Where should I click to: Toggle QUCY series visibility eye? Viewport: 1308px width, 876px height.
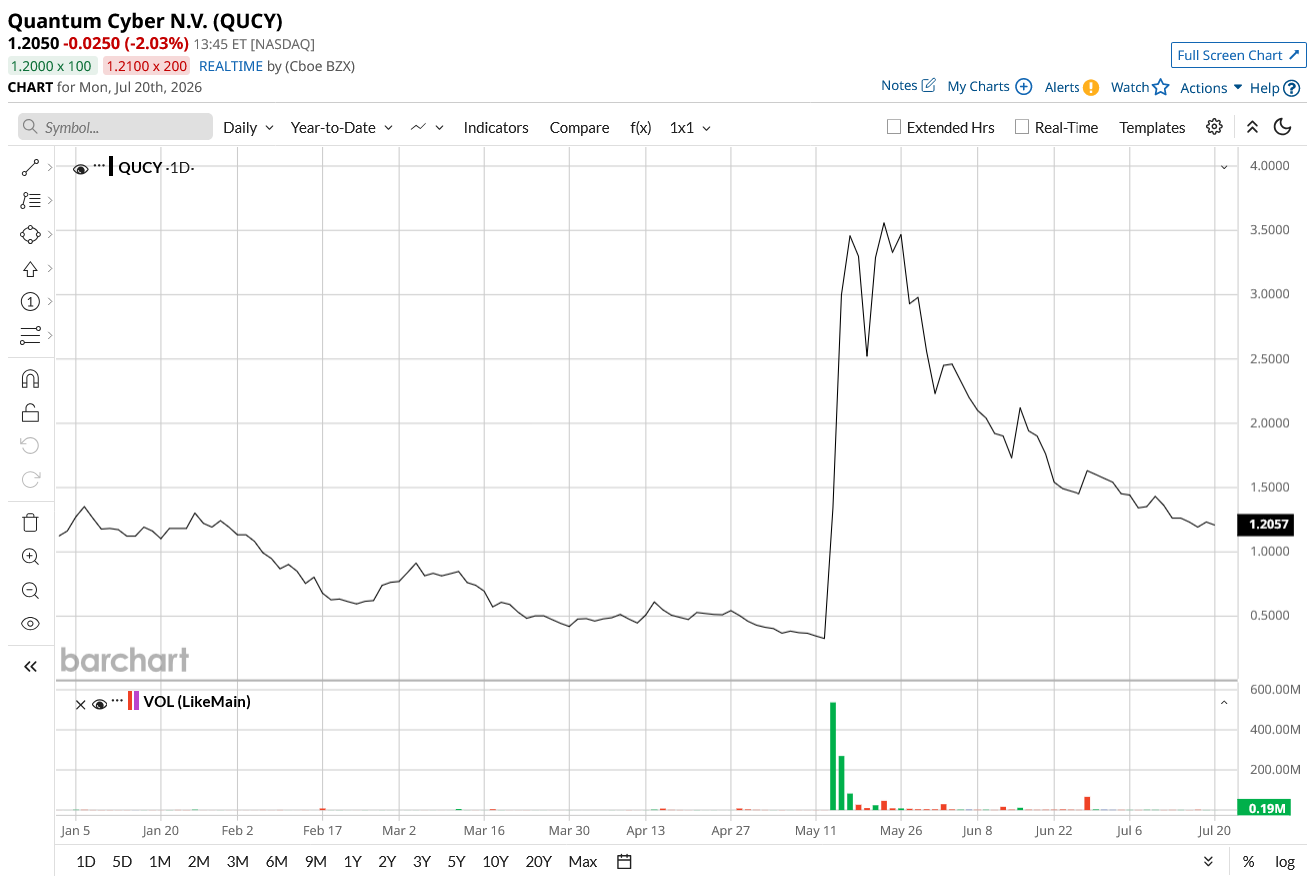click(x=80, y=168)
